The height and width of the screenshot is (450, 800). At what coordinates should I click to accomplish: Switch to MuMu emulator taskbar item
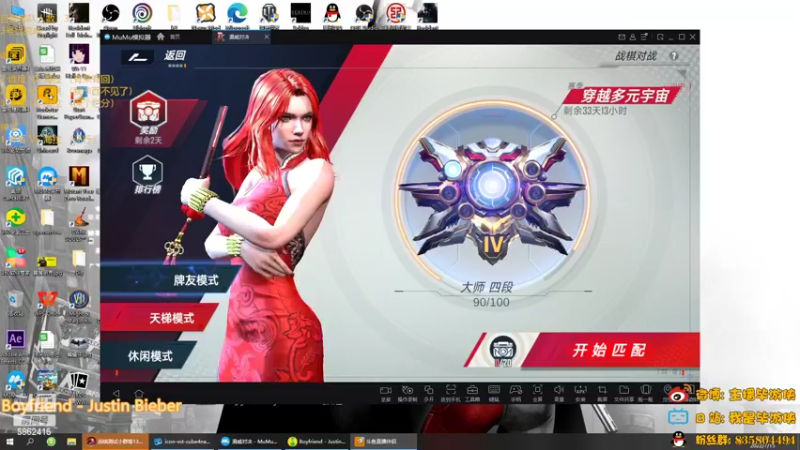(249, 442)
